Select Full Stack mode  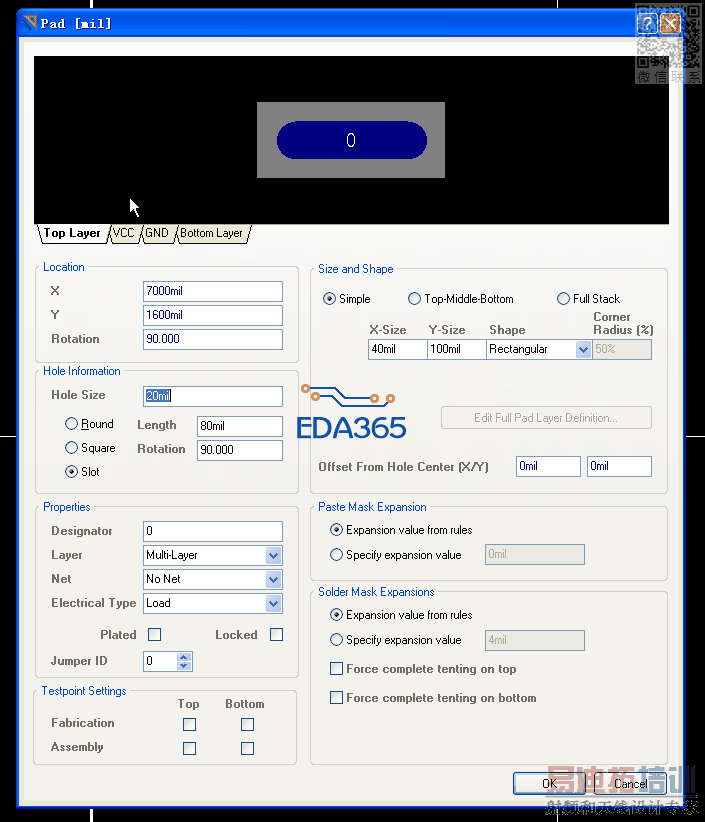tap(563, 299)
